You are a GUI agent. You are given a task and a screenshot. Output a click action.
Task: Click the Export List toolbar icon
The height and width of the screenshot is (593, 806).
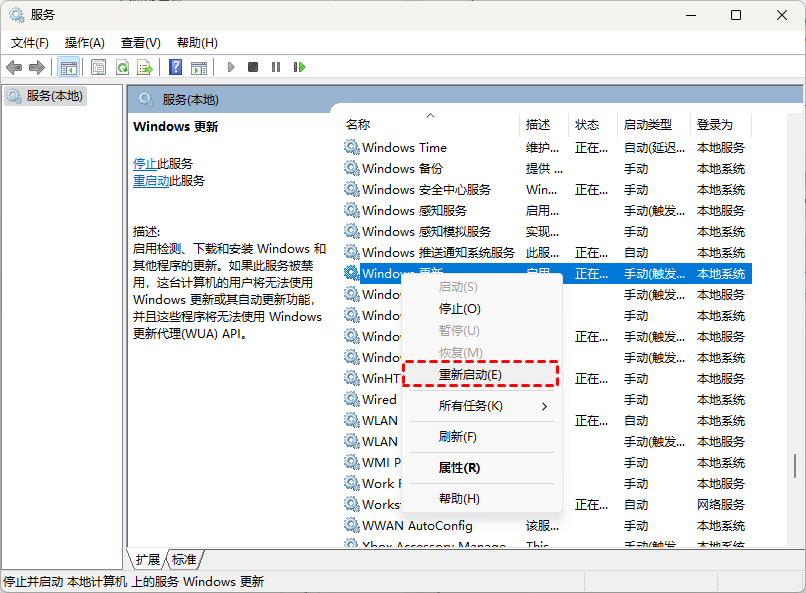(145, 67)
